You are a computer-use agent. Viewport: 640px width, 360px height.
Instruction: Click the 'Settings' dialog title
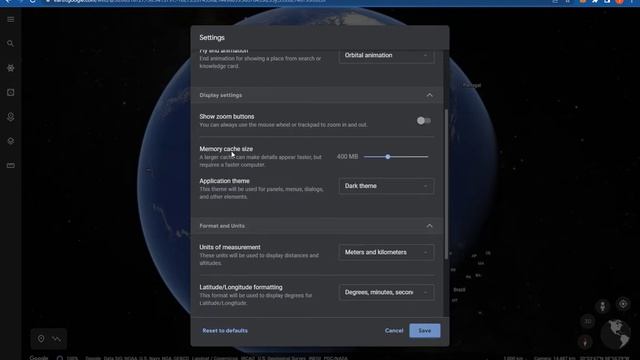click(x=212, y=38)
